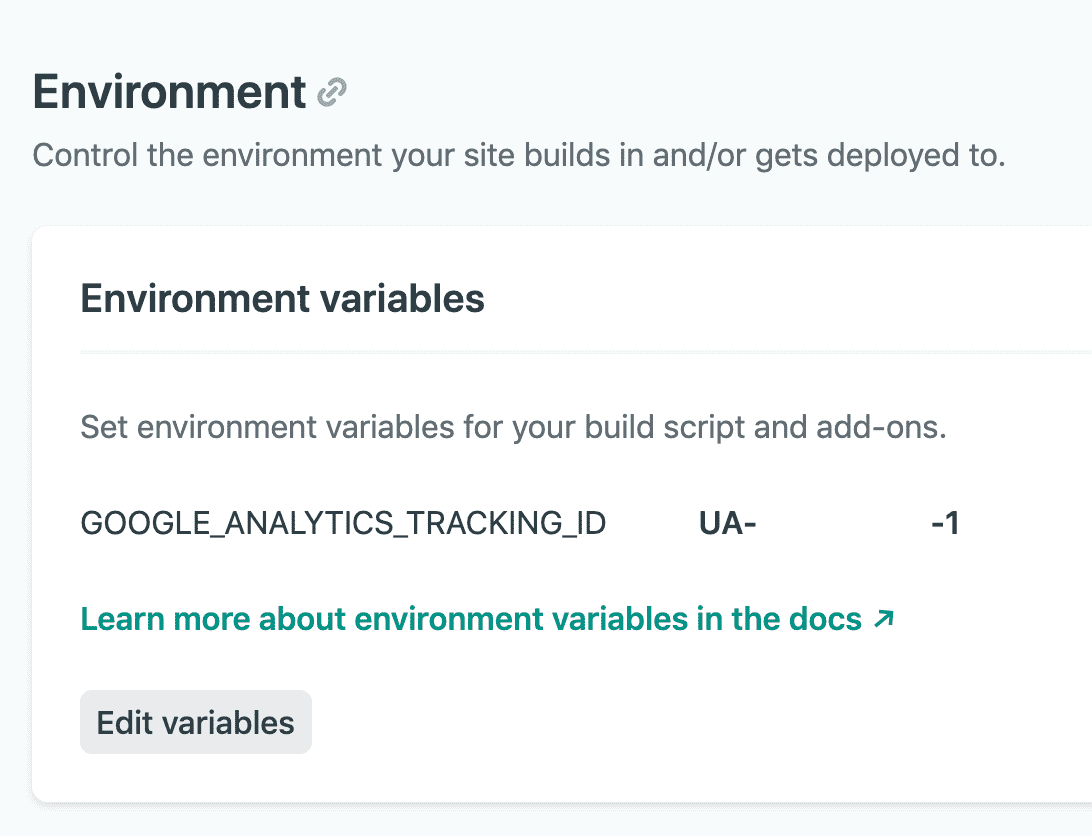
Task: Click empty card space right of Edit variables
Action: (x=650, y=723)
